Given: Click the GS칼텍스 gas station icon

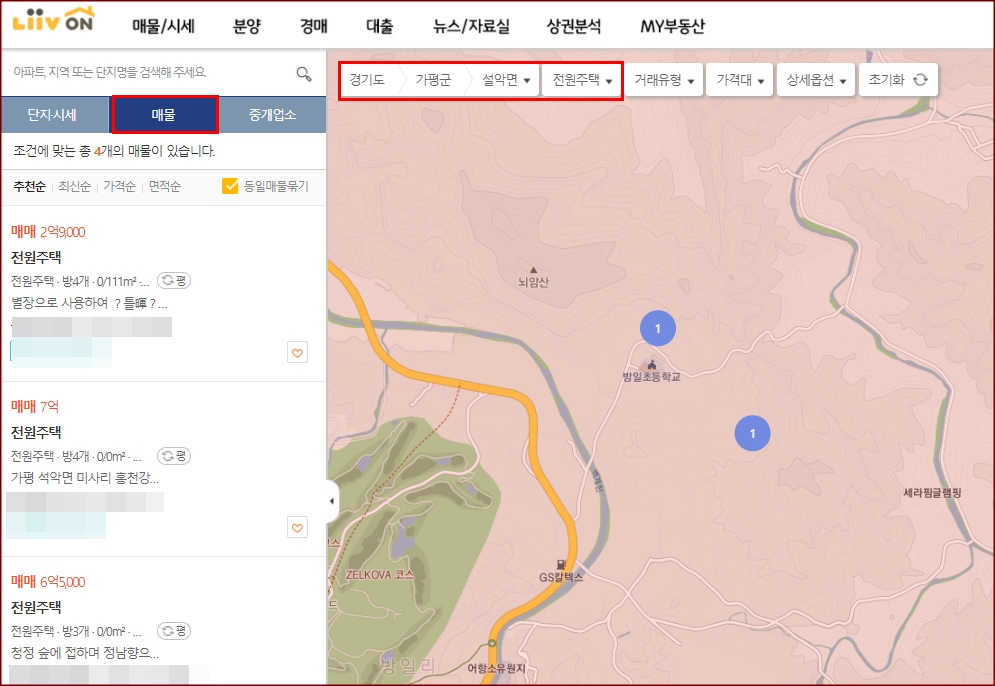Looking at the screenshot, I should pyautogui.click(x=560, y=564).
